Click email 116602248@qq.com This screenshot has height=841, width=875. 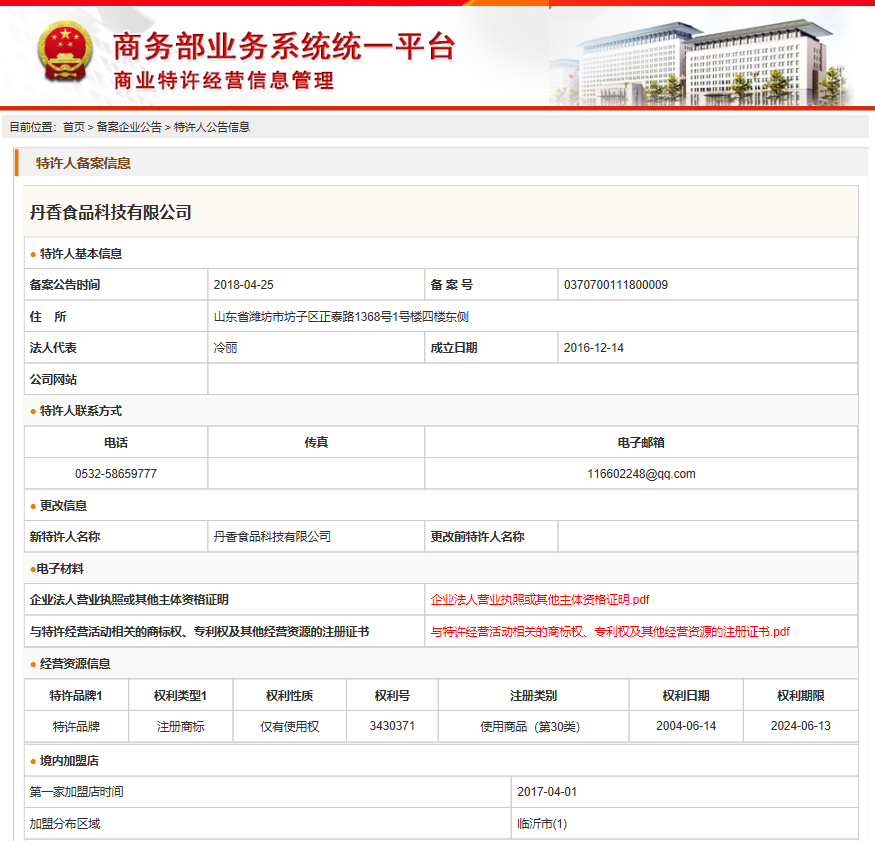coord(641,474)
